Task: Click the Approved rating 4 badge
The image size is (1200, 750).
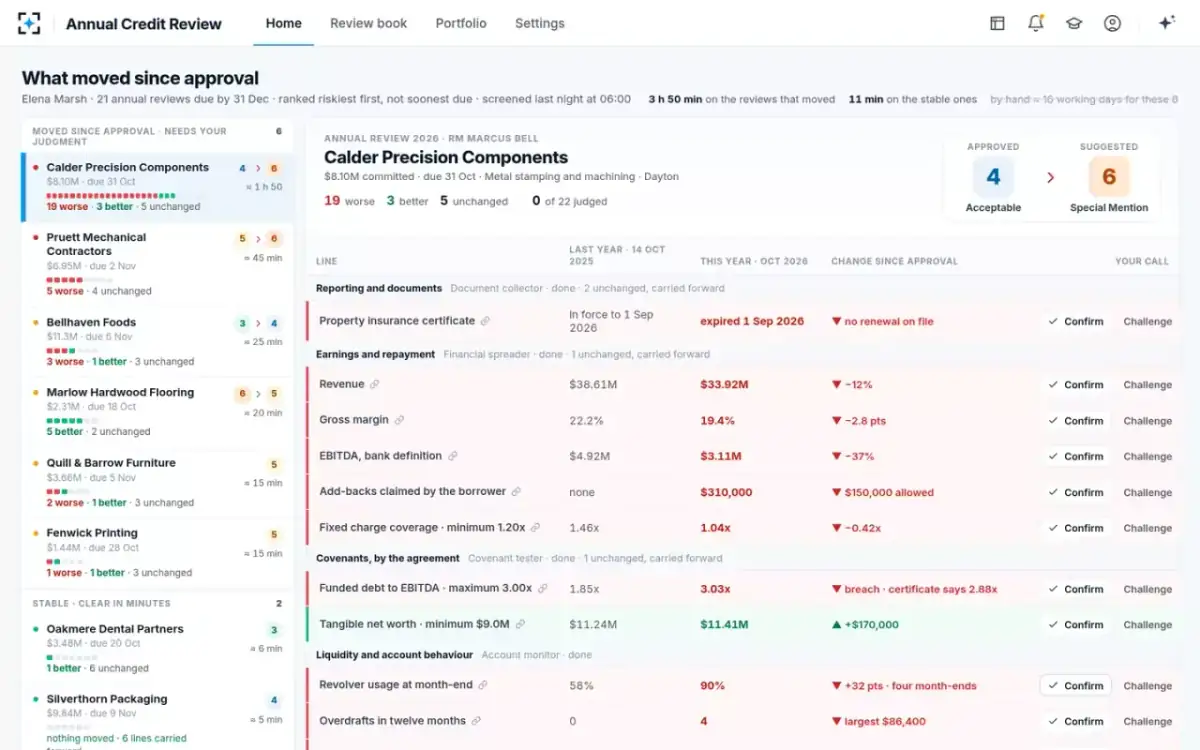Action: (993, 177)
